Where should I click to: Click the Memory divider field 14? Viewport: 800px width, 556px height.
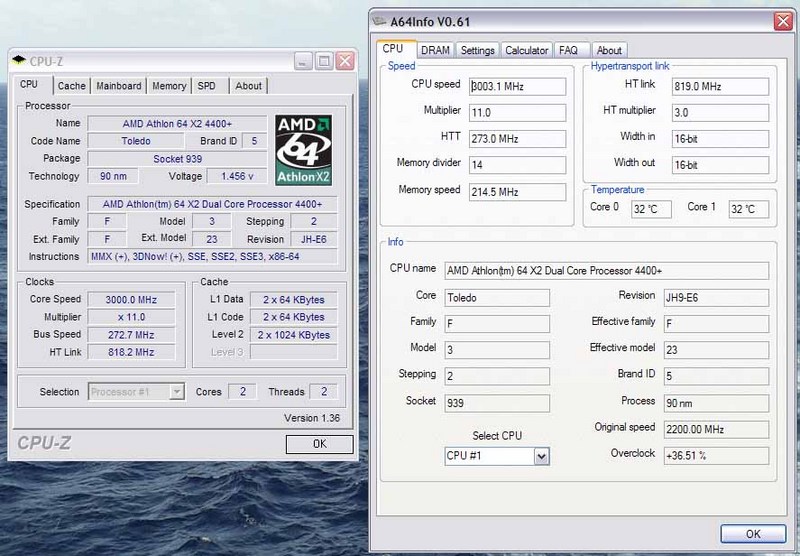click(x=517, y=165)
